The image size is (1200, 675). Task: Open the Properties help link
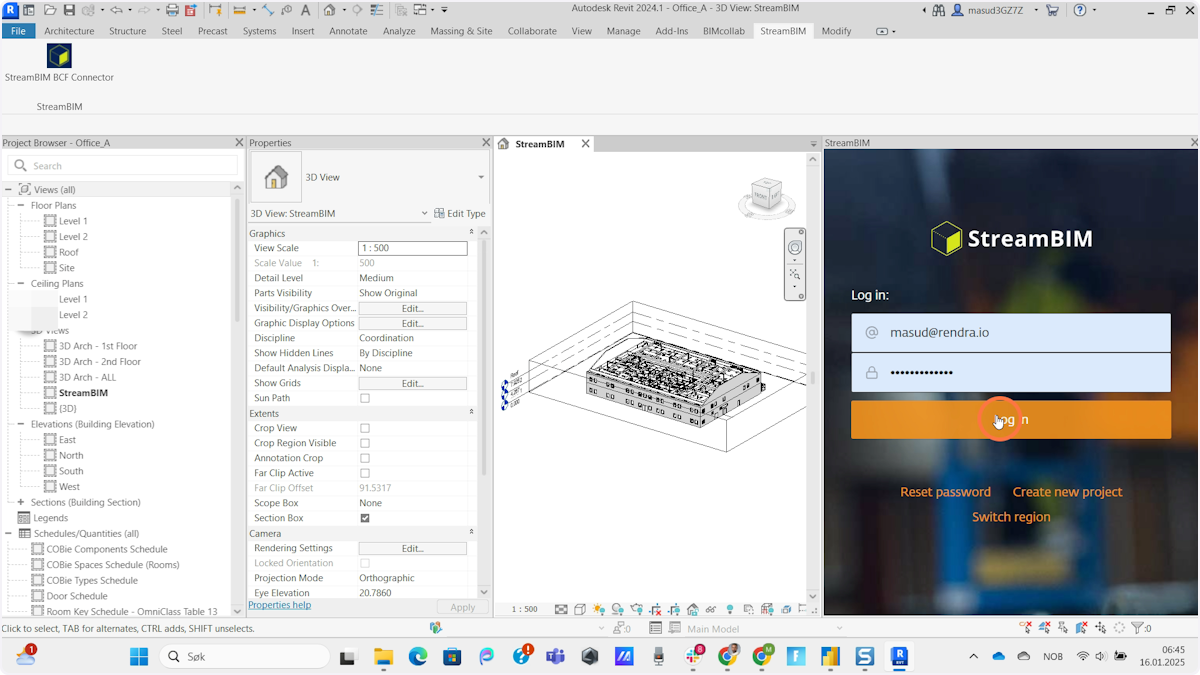coord(279,605)
